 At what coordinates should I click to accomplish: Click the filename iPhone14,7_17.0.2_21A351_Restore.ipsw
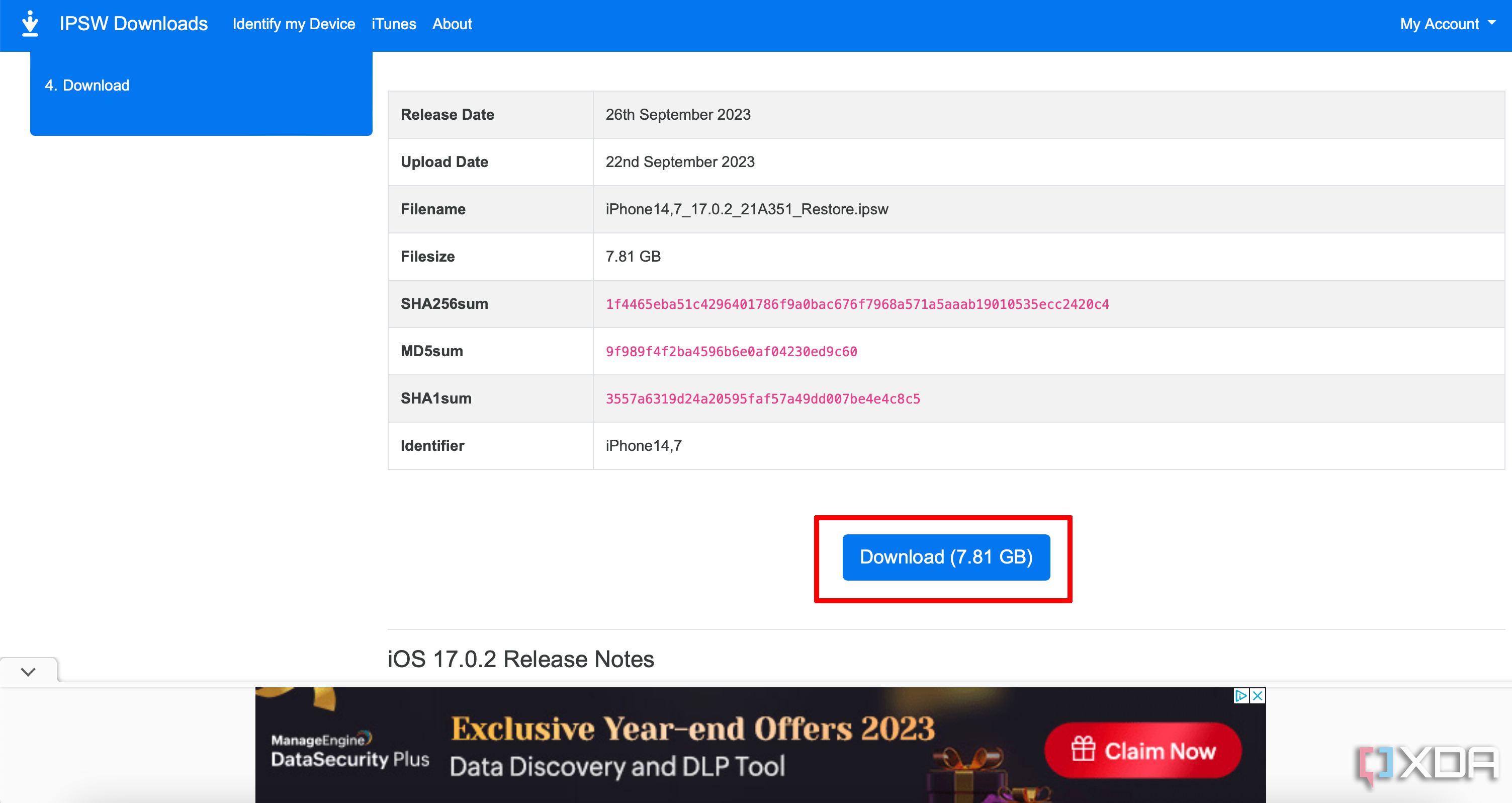pyautogui.click(x=747, y=209)
